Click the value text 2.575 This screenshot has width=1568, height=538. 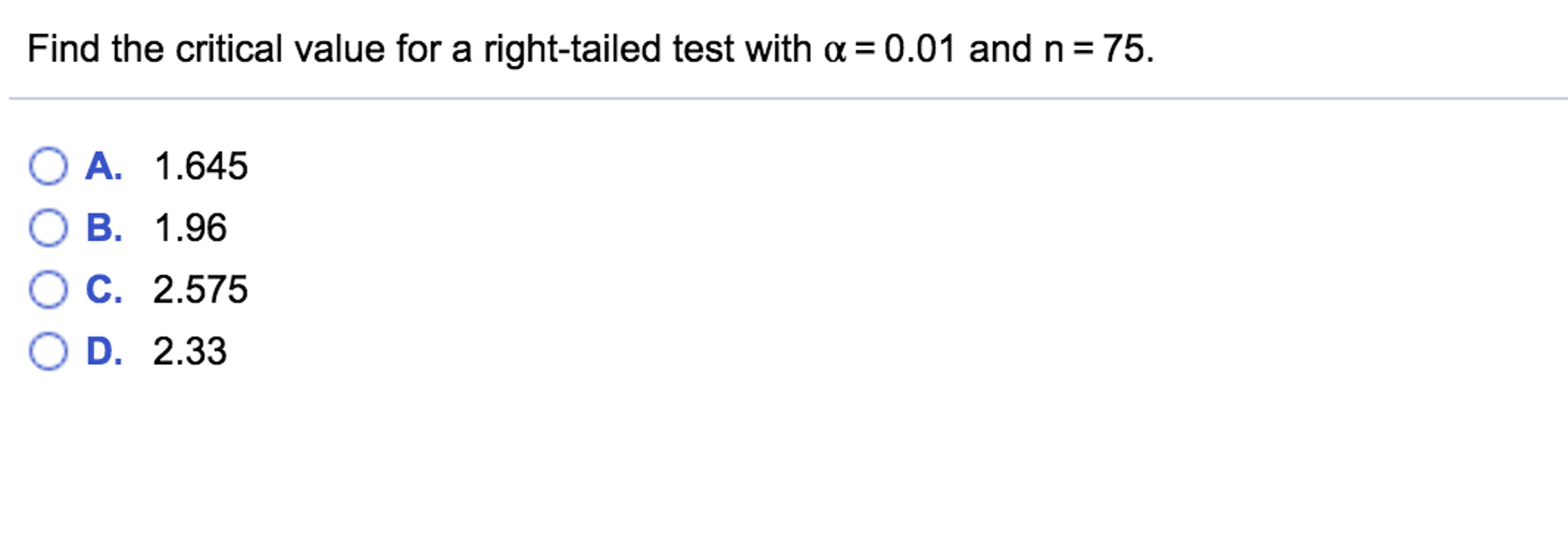click(200, 290)
